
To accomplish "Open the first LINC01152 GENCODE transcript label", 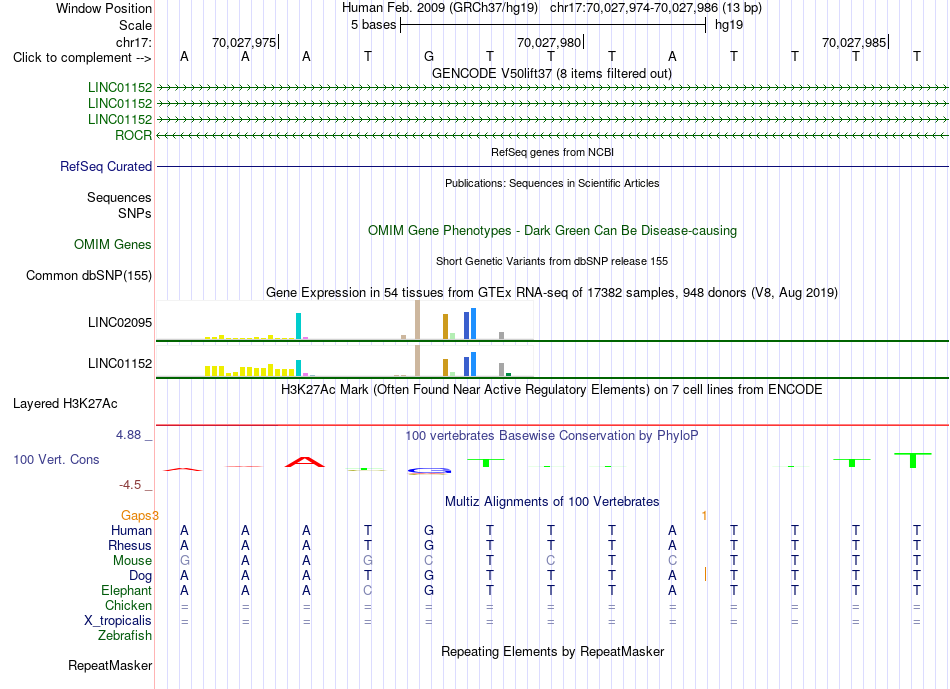I will 120,87.
